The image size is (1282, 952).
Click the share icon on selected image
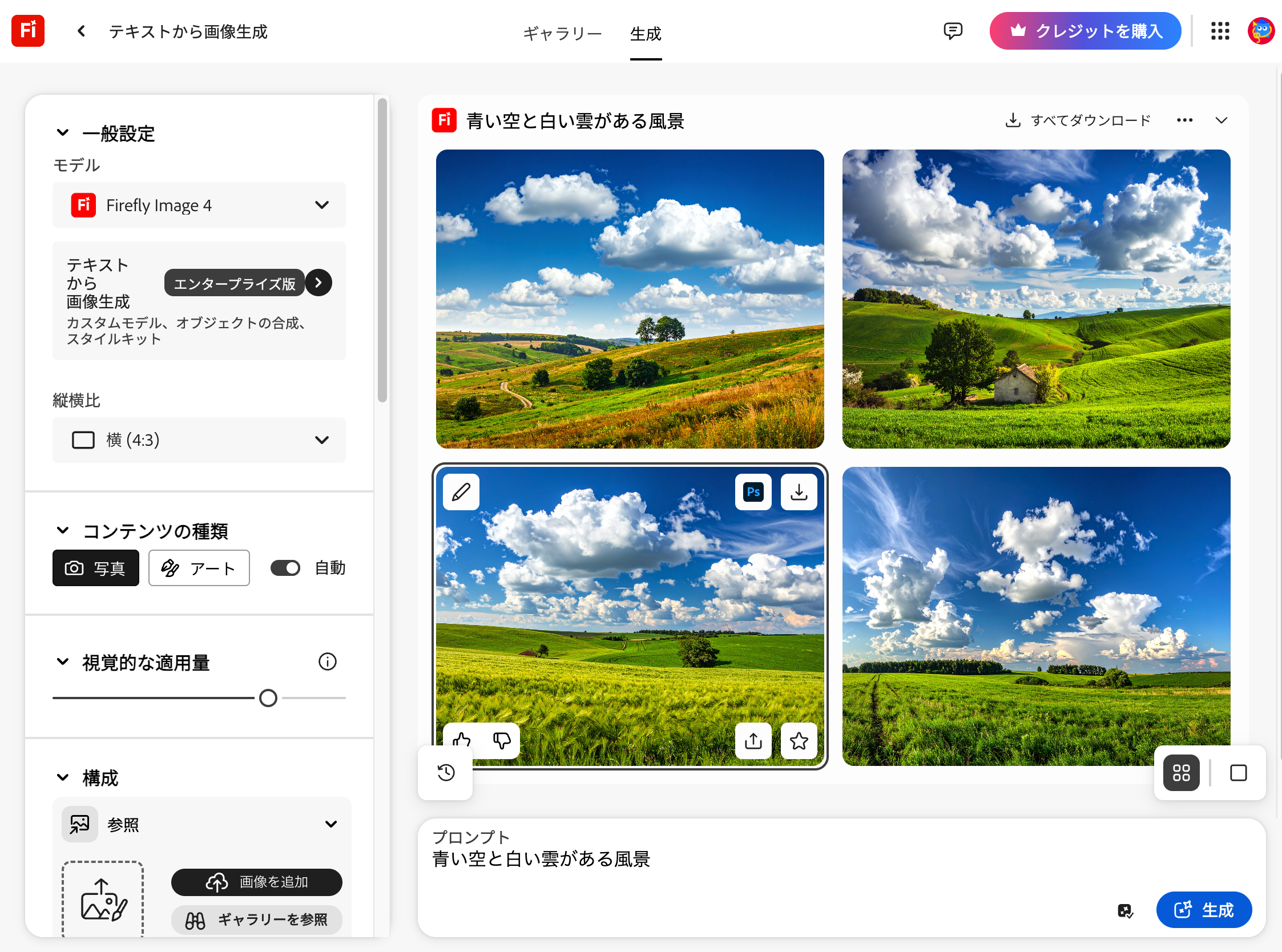click(752, 740)
